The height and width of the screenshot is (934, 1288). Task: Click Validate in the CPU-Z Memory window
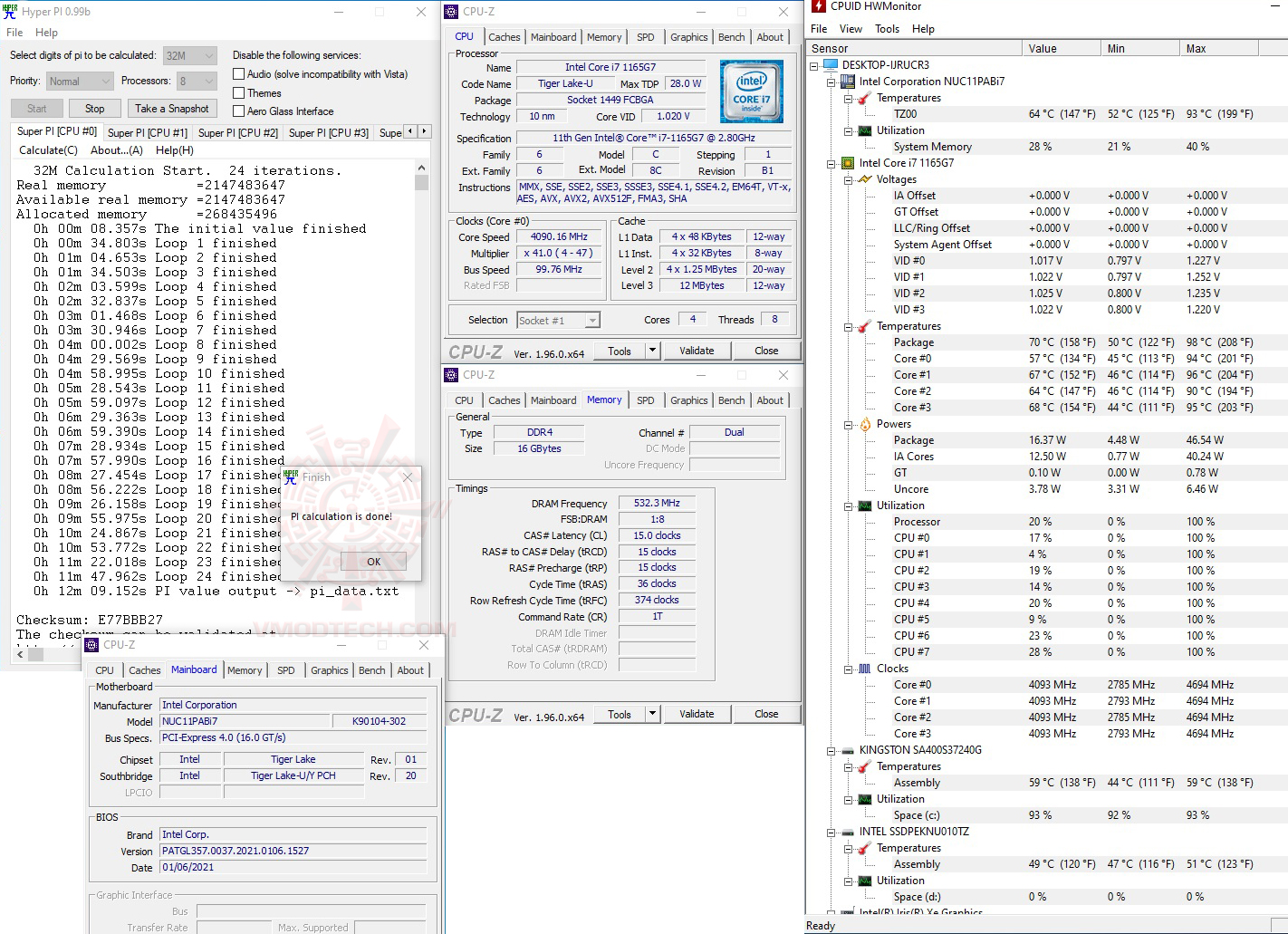[697, 714]
